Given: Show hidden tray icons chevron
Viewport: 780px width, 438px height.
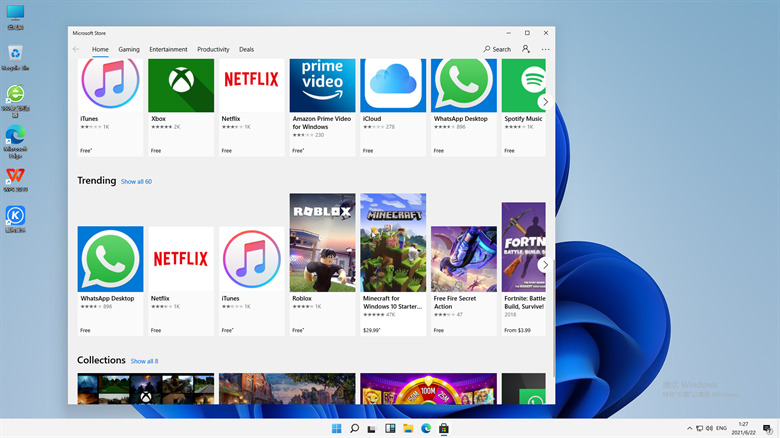Looking at the screenshot, I should (x=689, y=429).
